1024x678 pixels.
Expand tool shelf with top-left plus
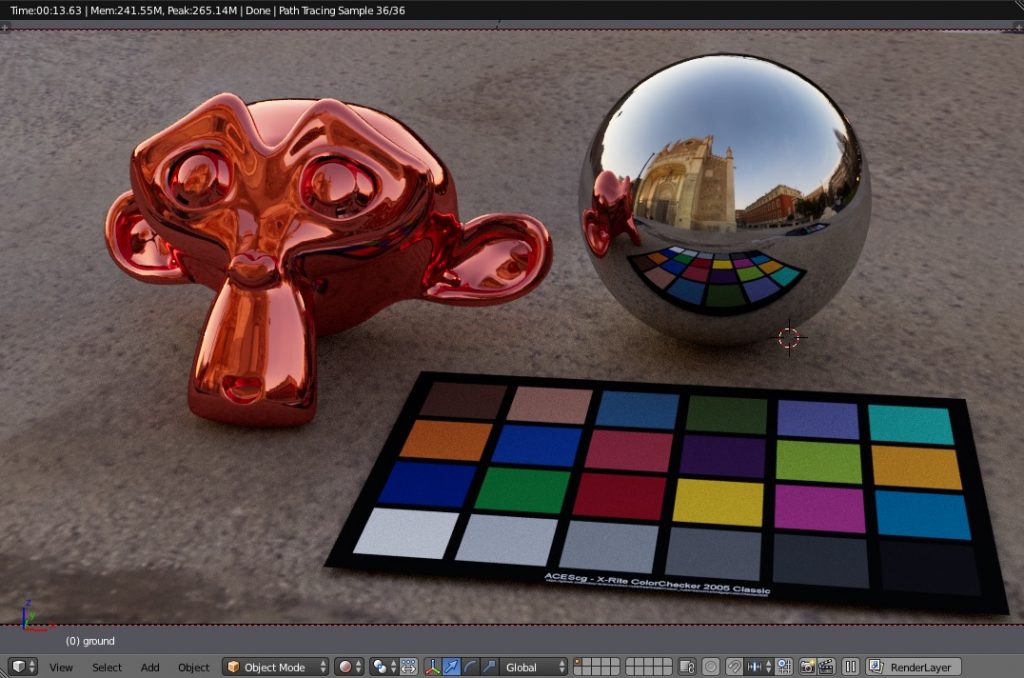click(x=5, y=27)
